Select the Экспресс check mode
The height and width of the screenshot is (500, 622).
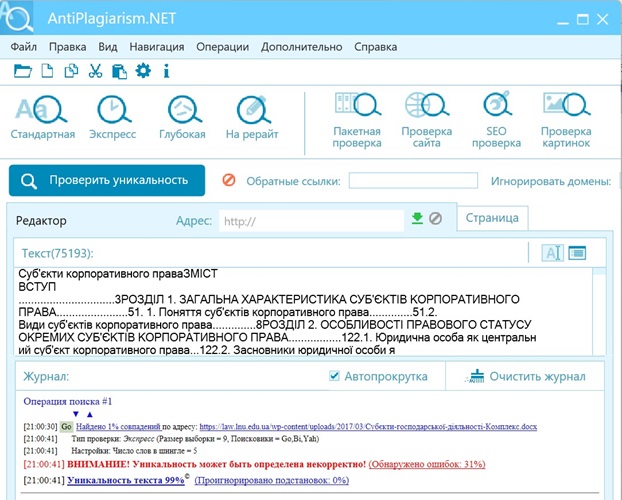click(x=113, y=117)
